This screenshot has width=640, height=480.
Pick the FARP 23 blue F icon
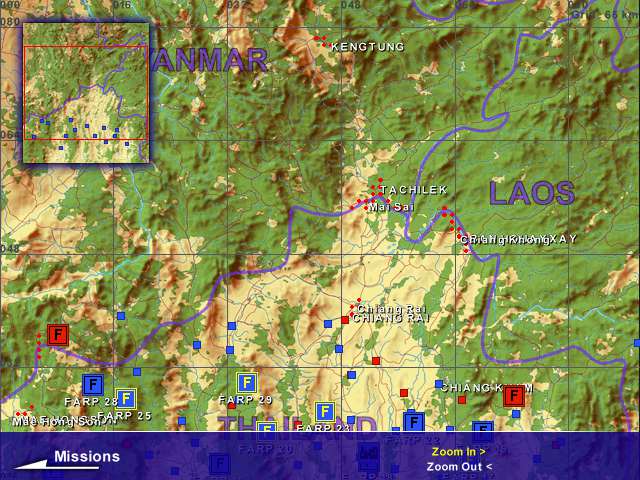[x=324, y=412]
